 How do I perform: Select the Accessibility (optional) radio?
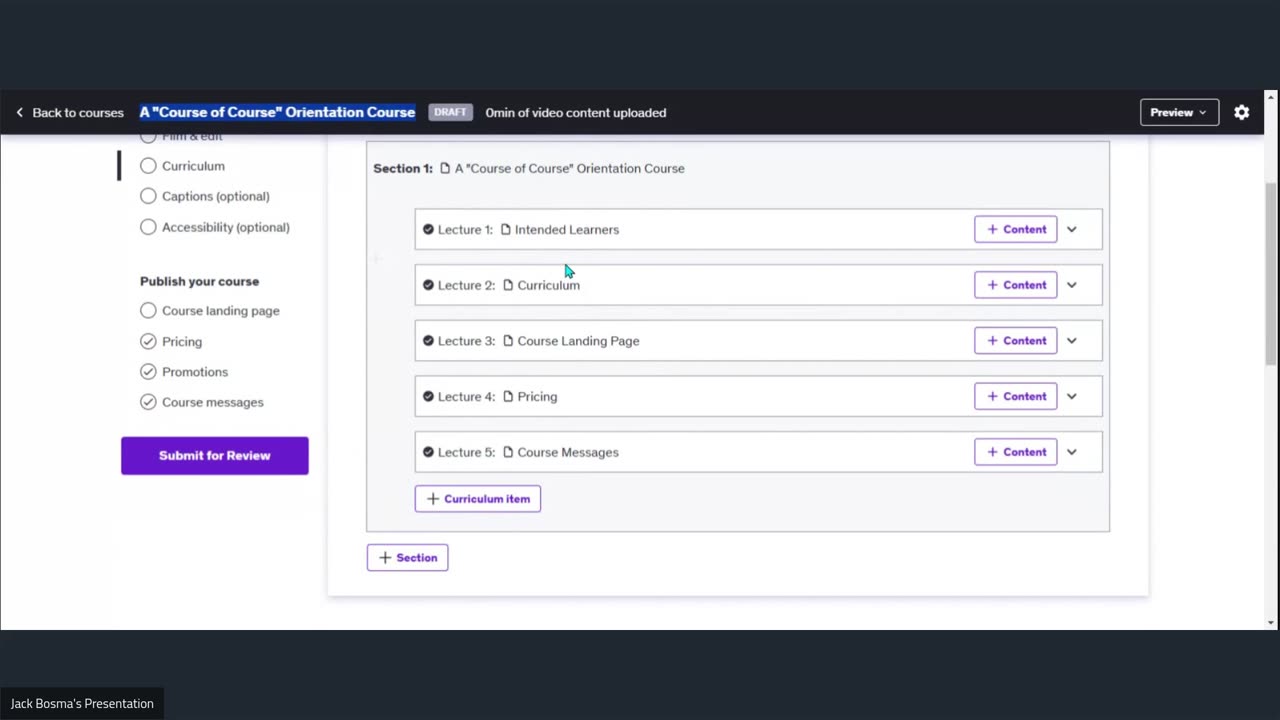(x=148, y=227)
